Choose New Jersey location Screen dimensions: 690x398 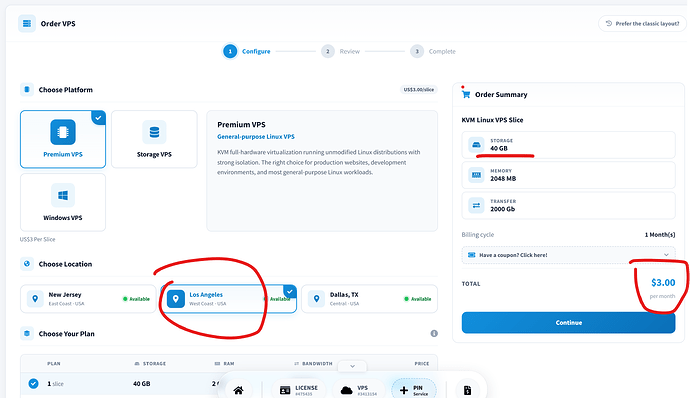(88, 299)
